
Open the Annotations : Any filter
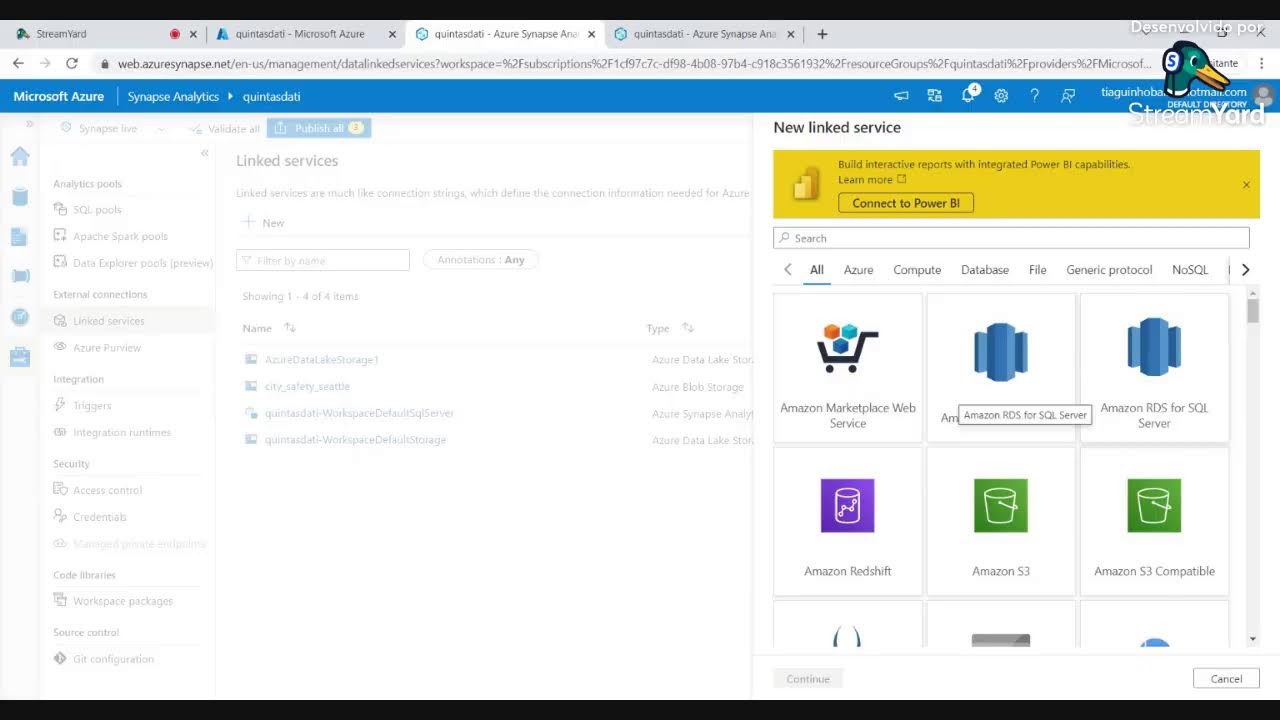481,260
